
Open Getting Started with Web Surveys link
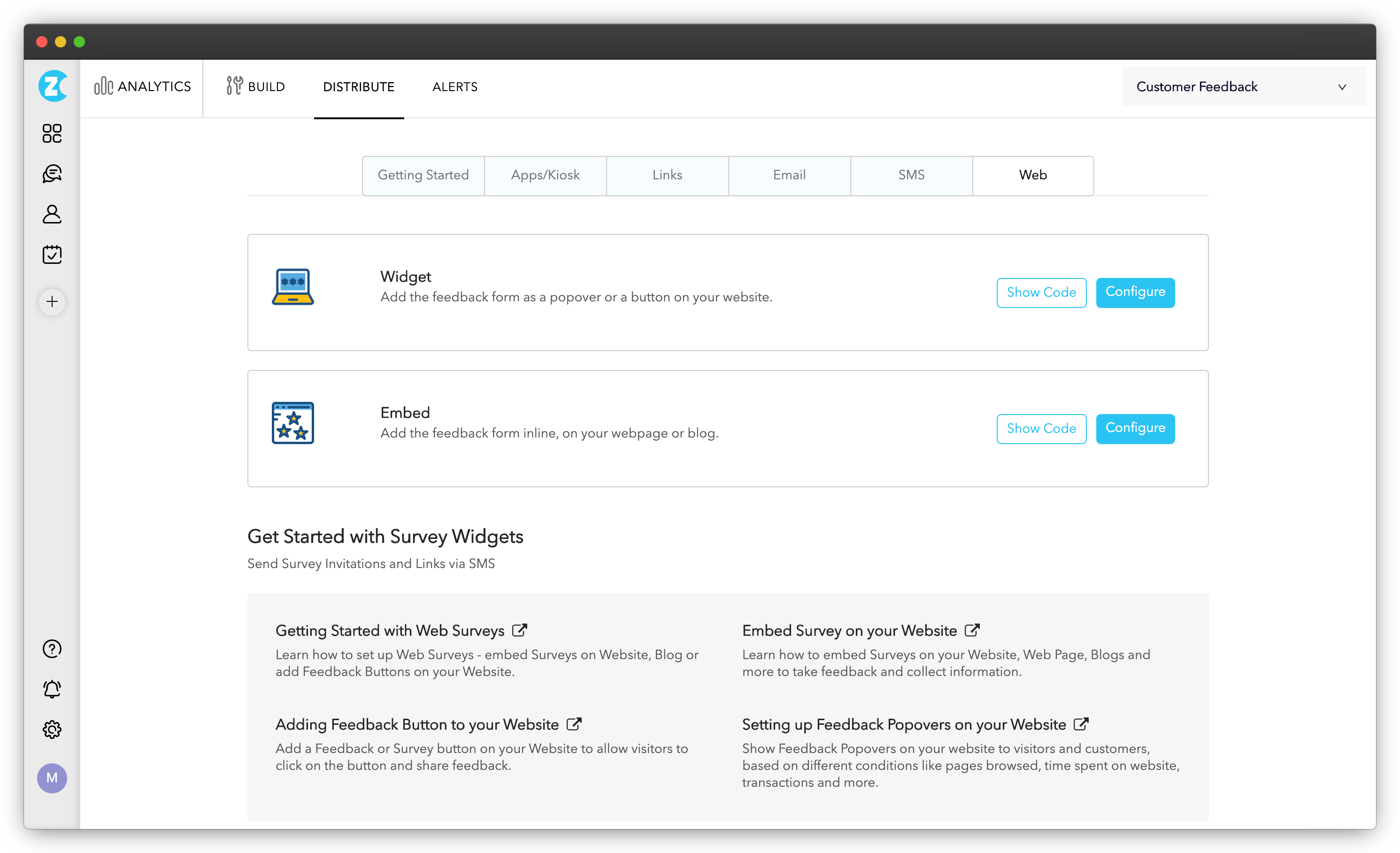coord(399,630)
